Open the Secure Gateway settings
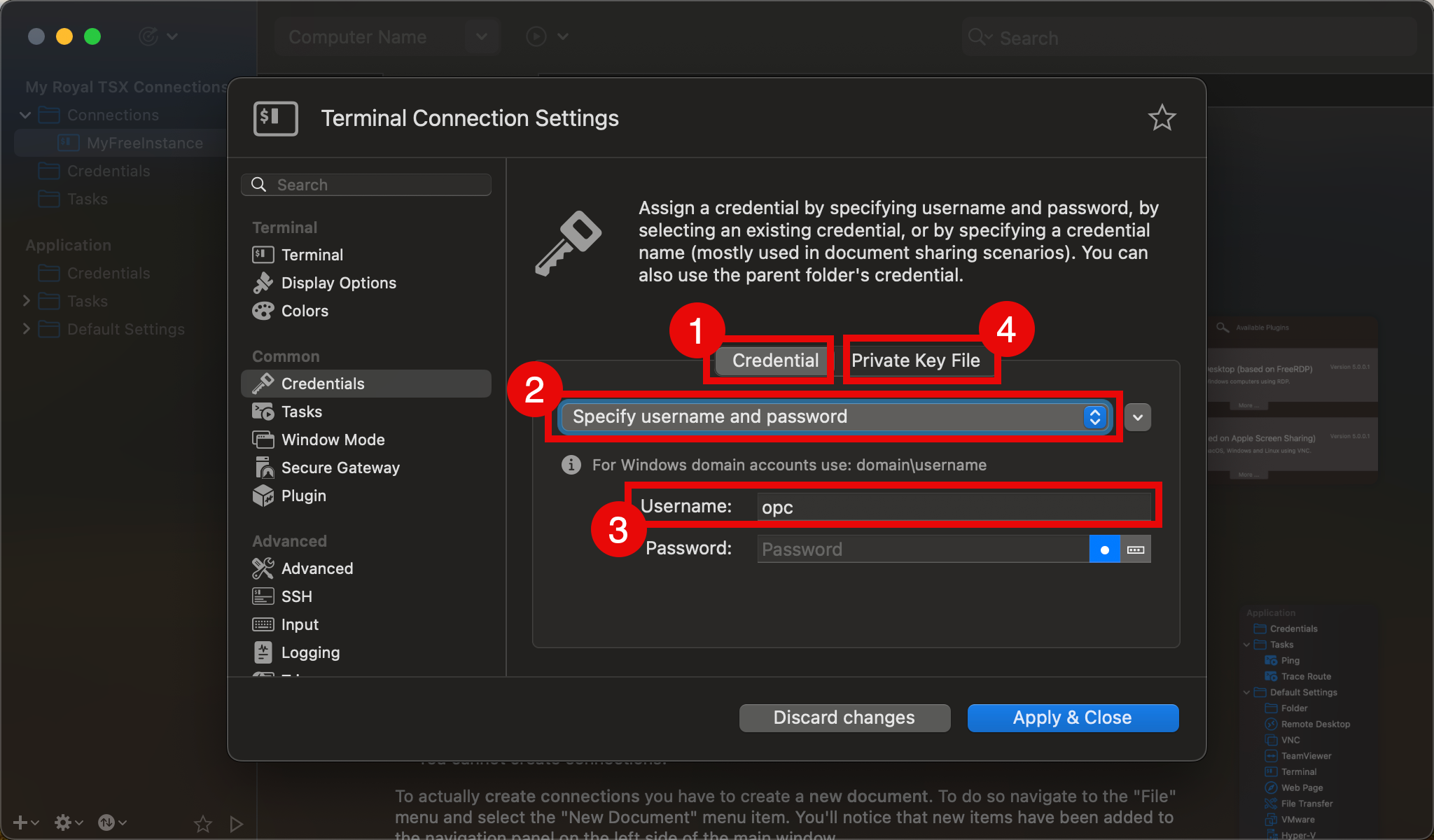 coord(340,468)
